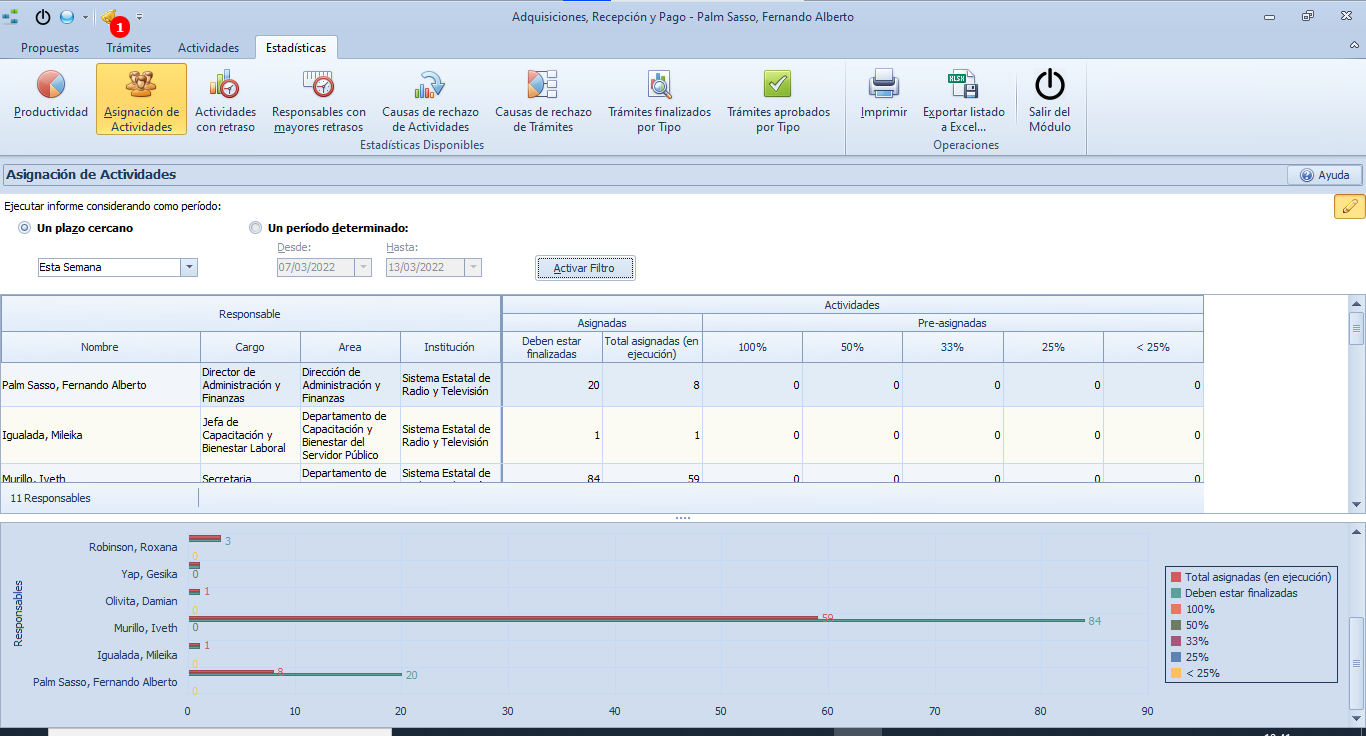The height and width of the screenshot is (736, 1366).
Task: Click the 33% legend entry
Action: (1190, 641)
